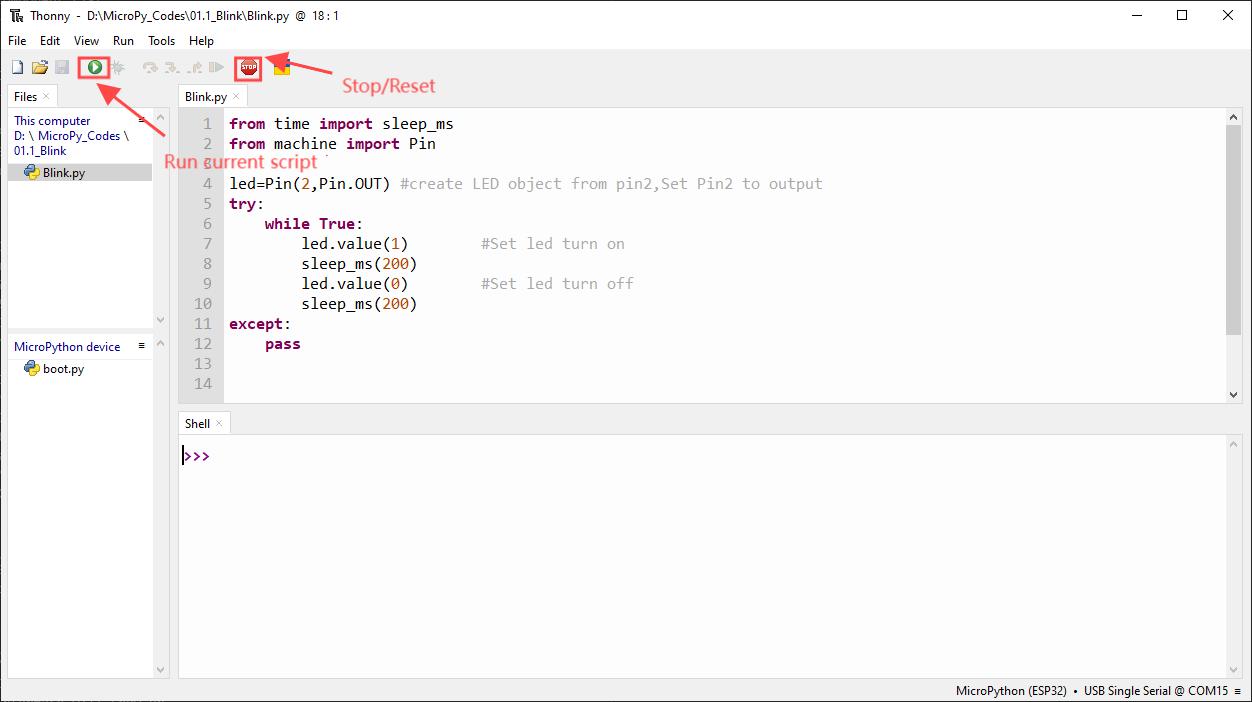Screen dimensions: 1252x702
Task: Click the Debug bug icon
Action: [118, 68]
